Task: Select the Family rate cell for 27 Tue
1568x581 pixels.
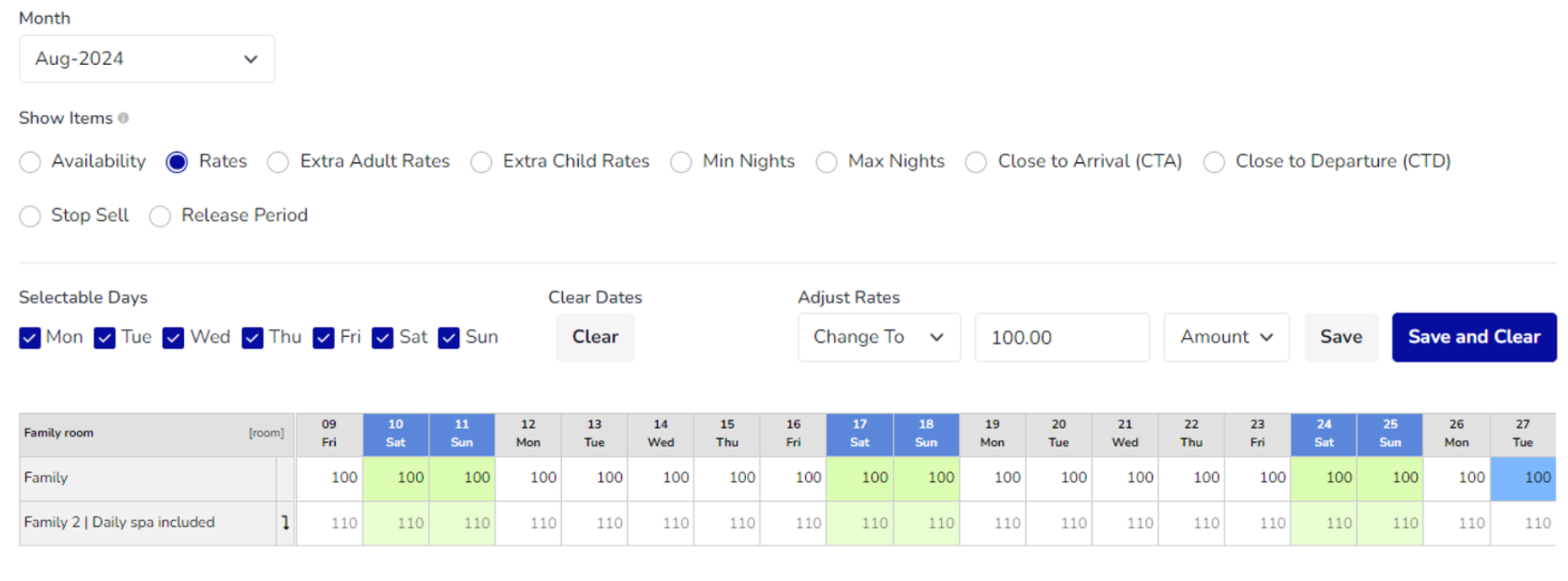Action: pos(1523,478)
